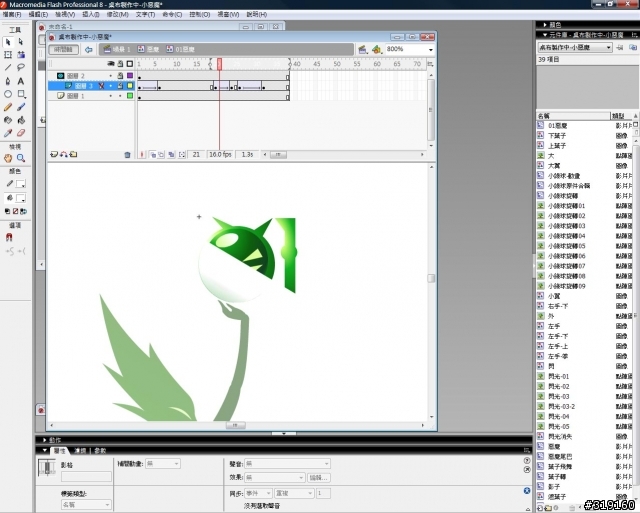Click the Center Frame button

point(142,155)
